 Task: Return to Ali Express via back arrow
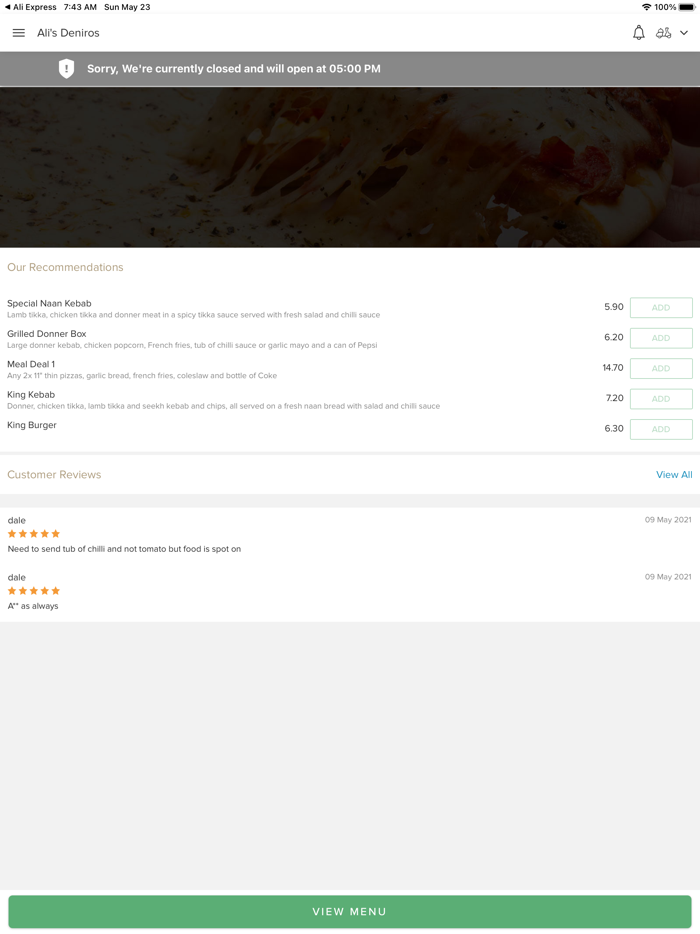coord(8,7)
